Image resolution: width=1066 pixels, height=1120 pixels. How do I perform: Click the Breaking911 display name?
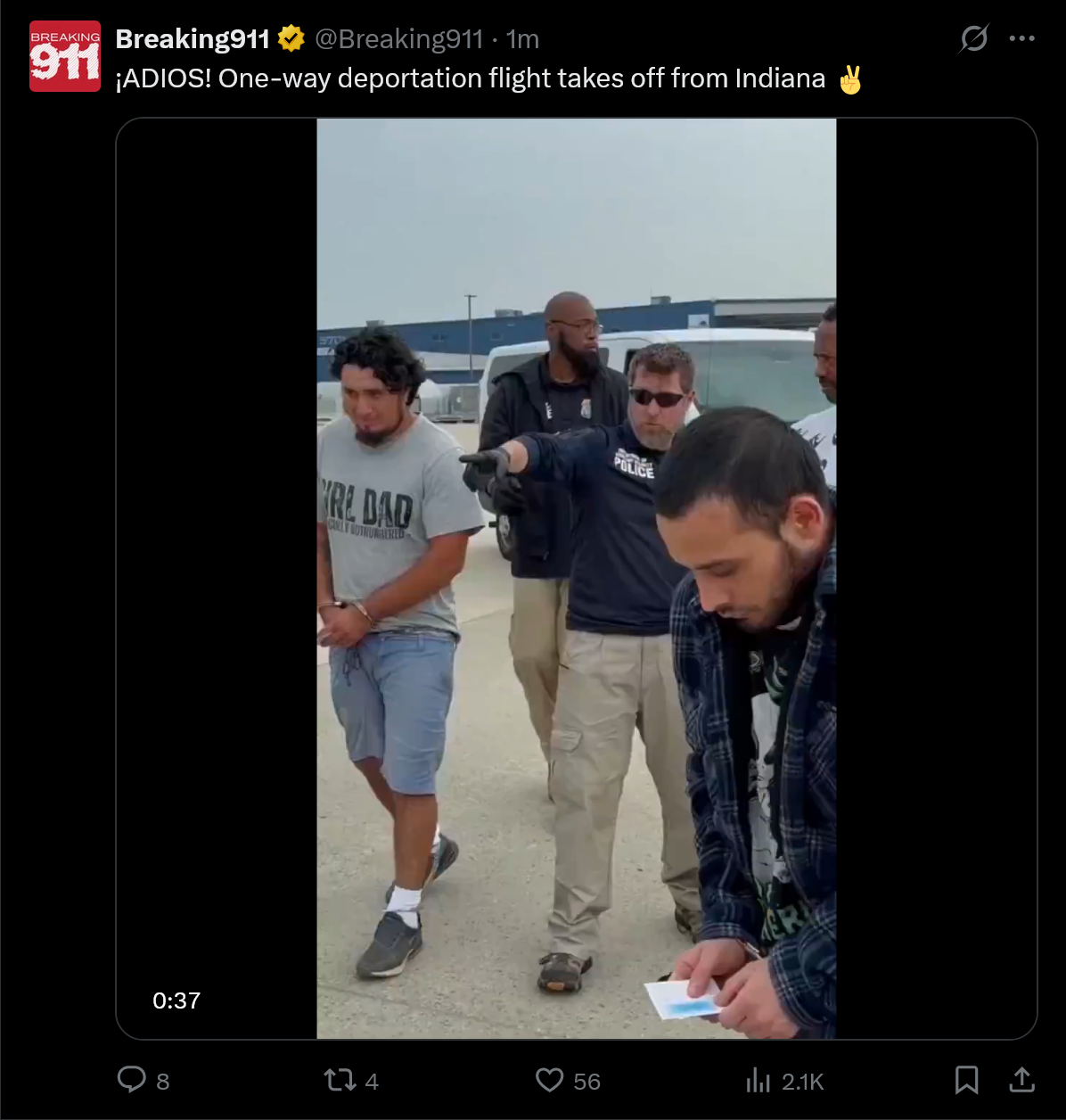(193, 39)
